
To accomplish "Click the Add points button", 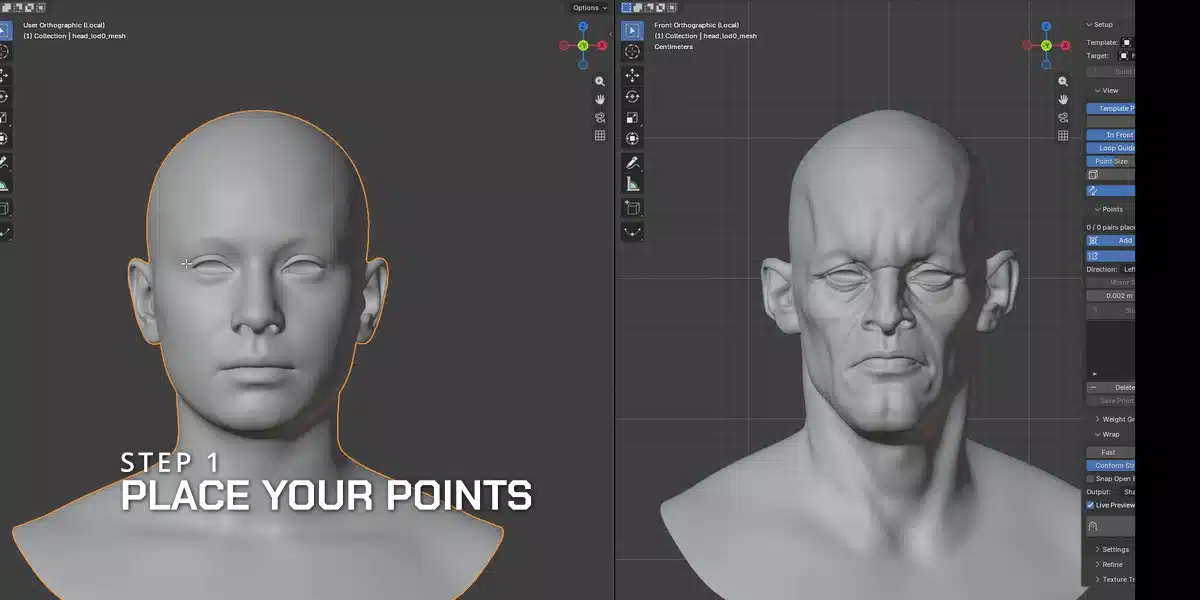I will click(x=1111, y=240).
